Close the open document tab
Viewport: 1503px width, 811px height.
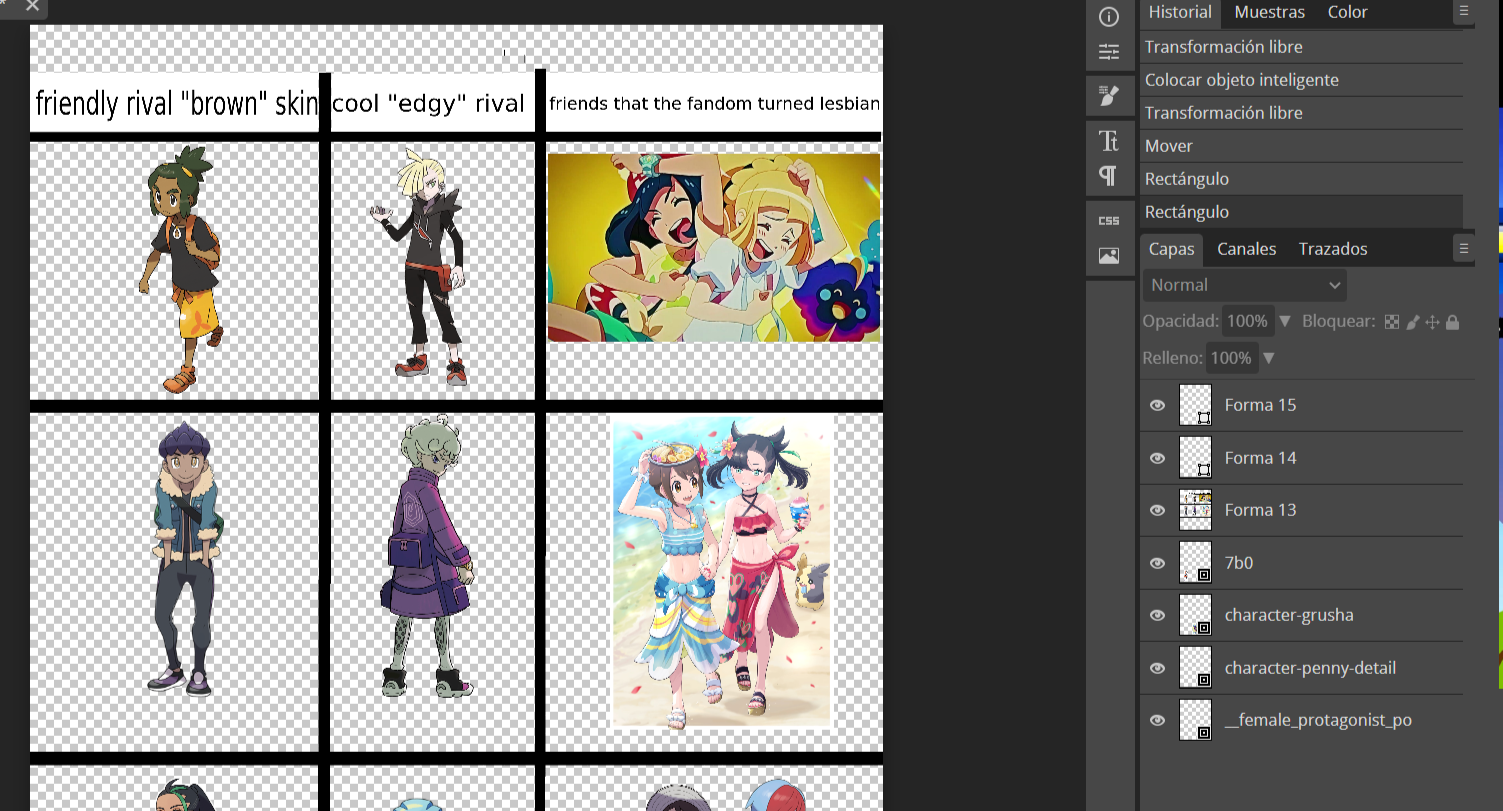pos(32,6)
